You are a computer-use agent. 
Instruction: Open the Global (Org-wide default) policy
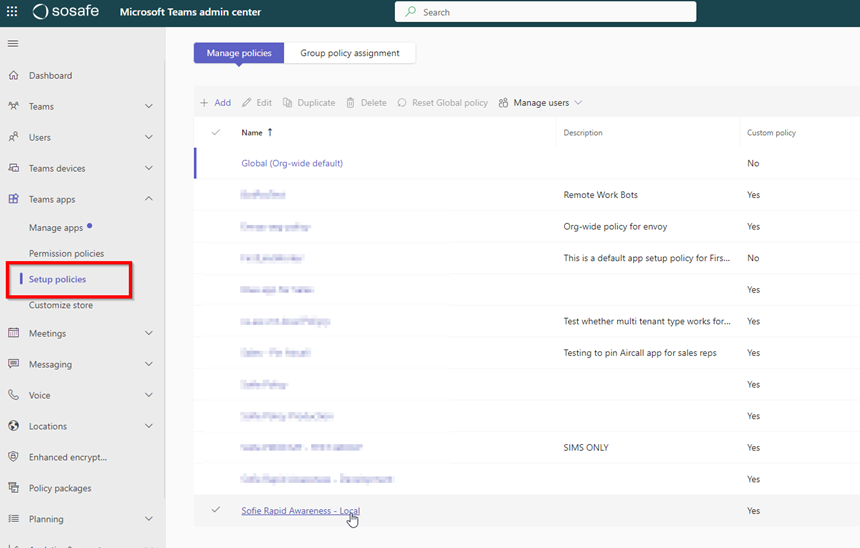pos(292,163)
